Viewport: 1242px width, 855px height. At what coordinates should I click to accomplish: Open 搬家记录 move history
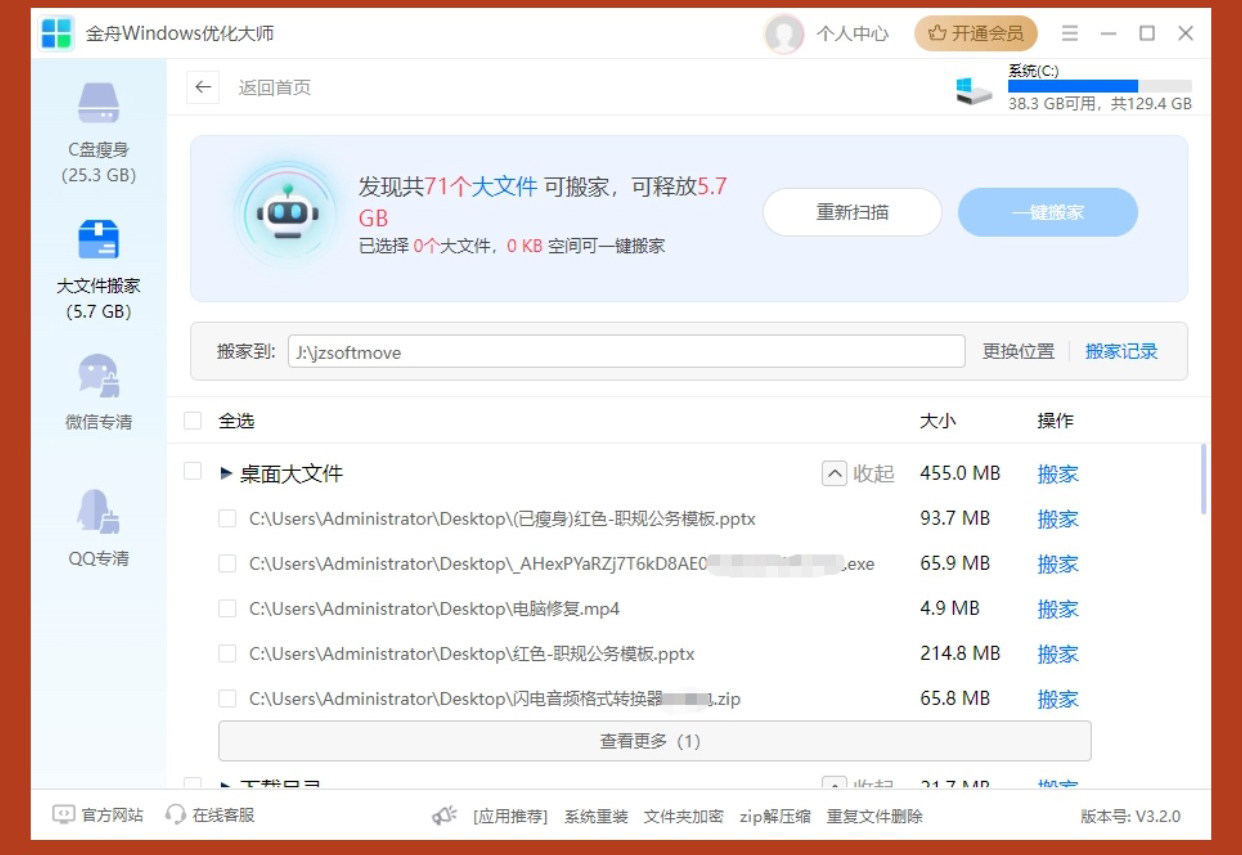[1121, 351]
